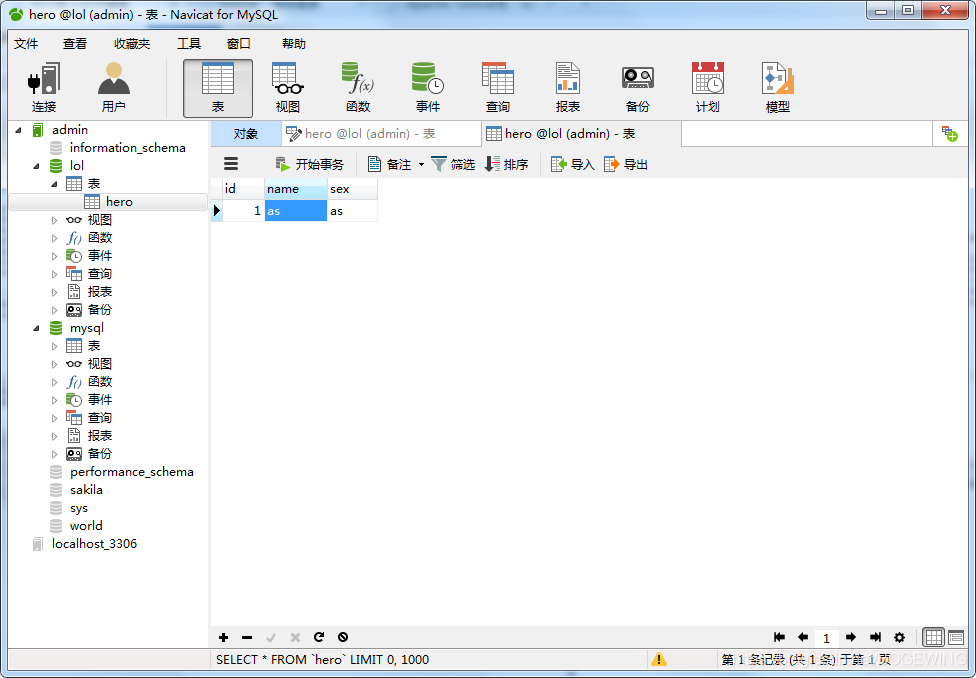976x678 pixels.
Task: Collapse the 表 node under lol
Action: (54, 184)
